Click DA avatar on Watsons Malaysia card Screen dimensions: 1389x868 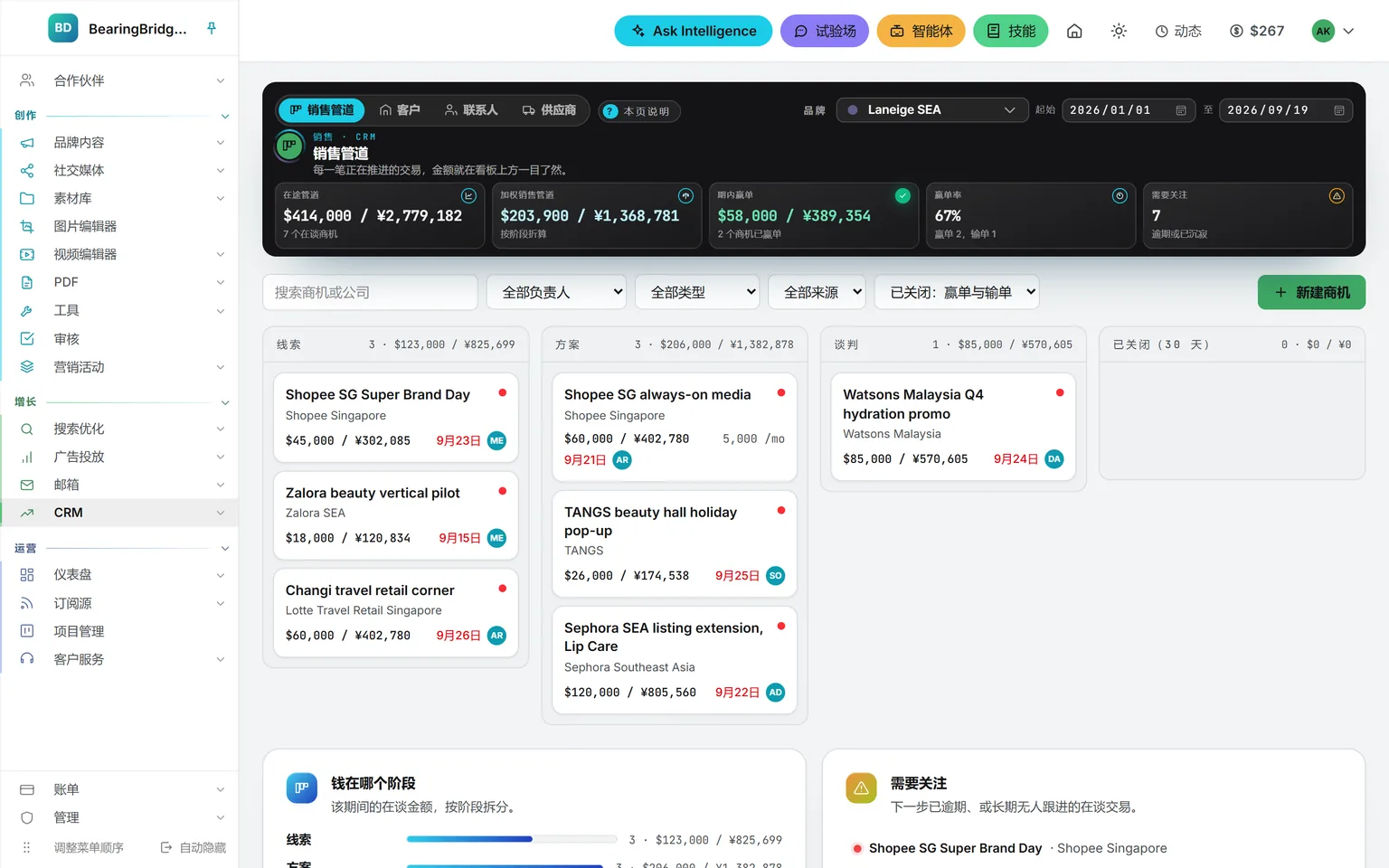(x=1054, y=459)
